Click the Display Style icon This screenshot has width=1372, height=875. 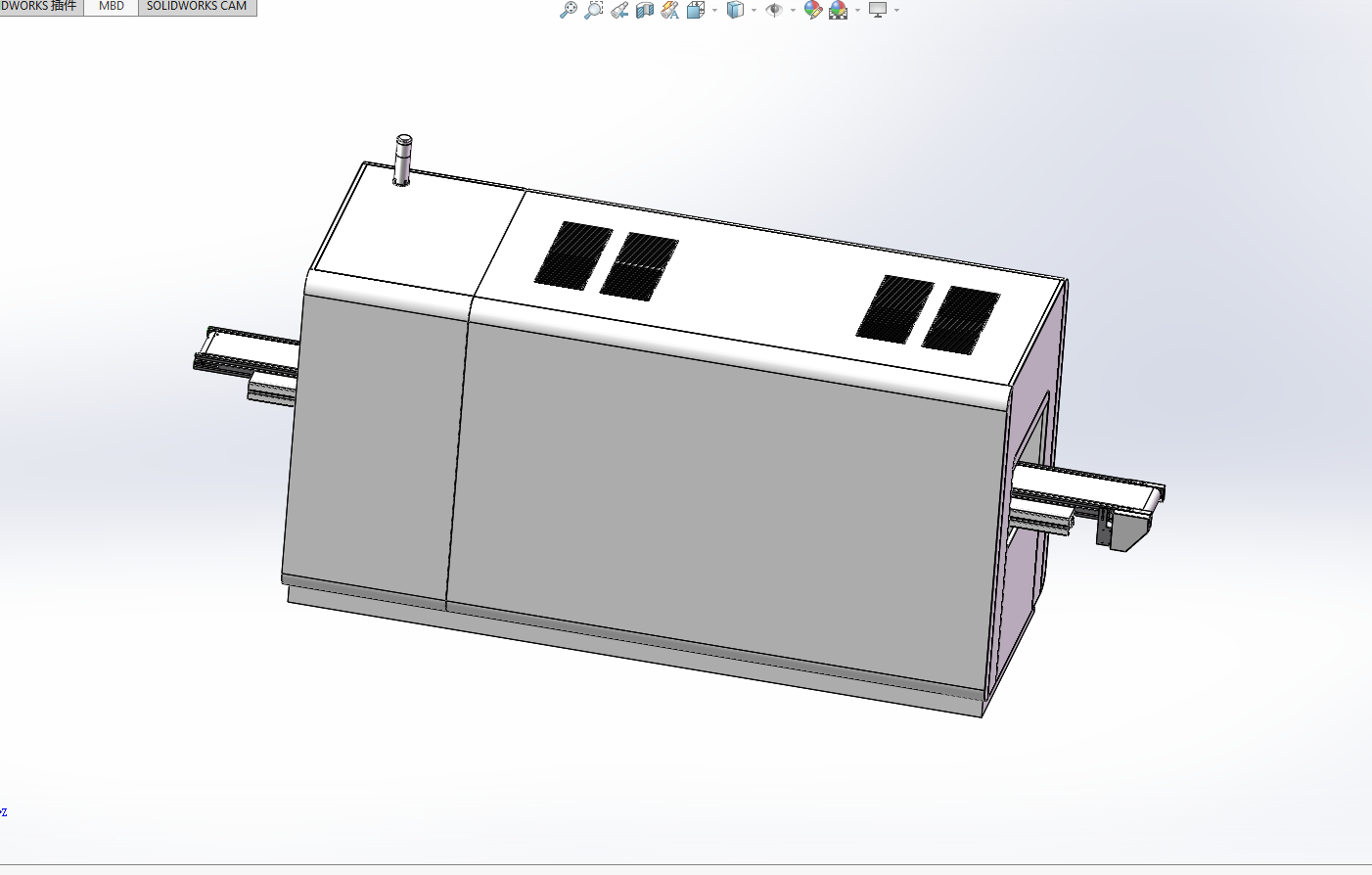736,10
